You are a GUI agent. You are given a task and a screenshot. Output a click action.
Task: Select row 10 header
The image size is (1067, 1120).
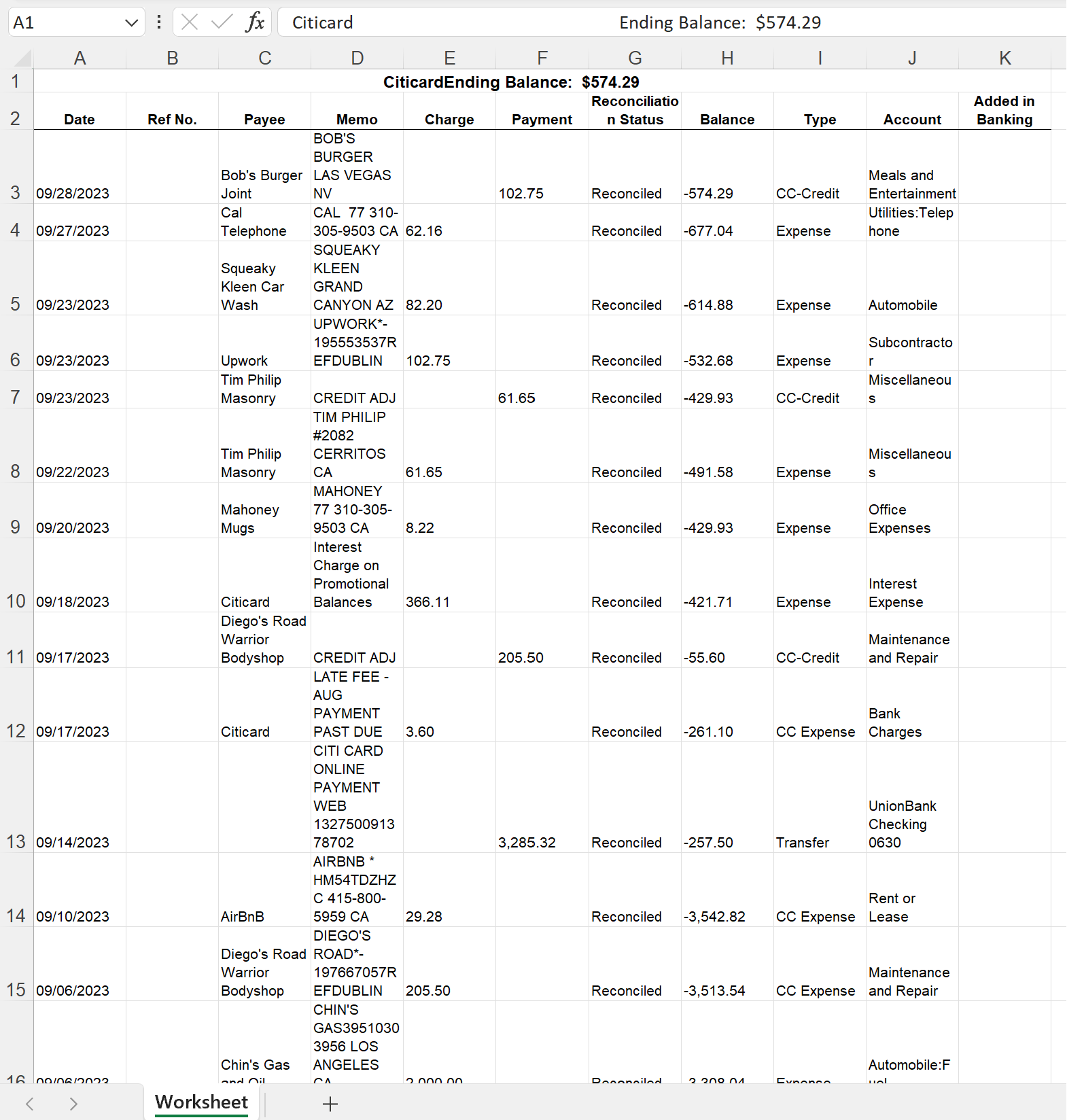click(x=16, y=575)
